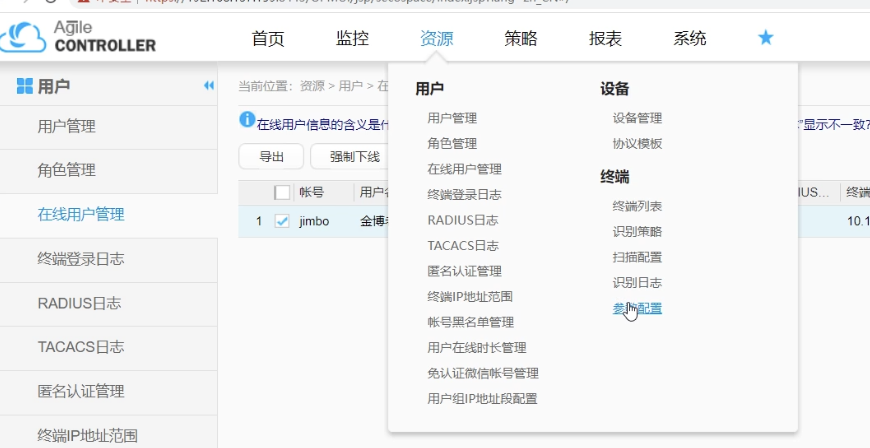Choose 用户管理 in the dropdown menu
Image resolution: width=870 pixels, height=448 pixels.
pos(452,118)
